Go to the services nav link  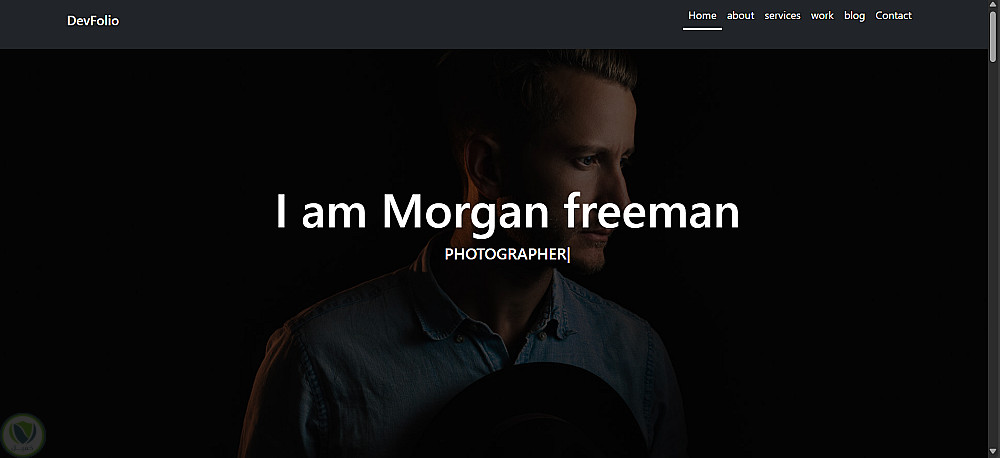pyautogui.click(x=783, y=15)
